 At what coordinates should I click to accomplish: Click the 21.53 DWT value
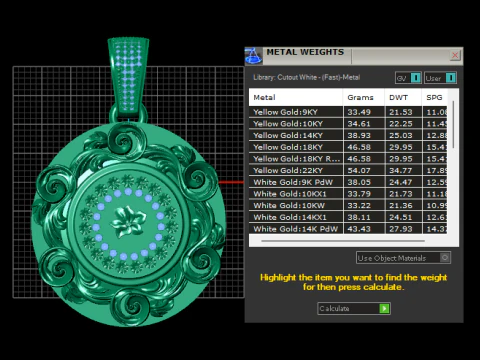[x=401, y=112]
